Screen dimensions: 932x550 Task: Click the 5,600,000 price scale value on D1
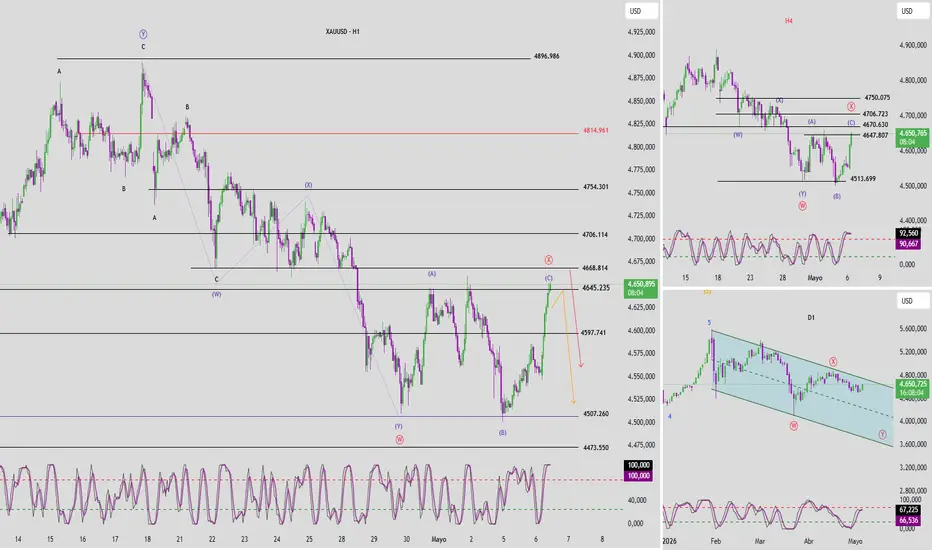pyautogui.click(x=913, y=328)
